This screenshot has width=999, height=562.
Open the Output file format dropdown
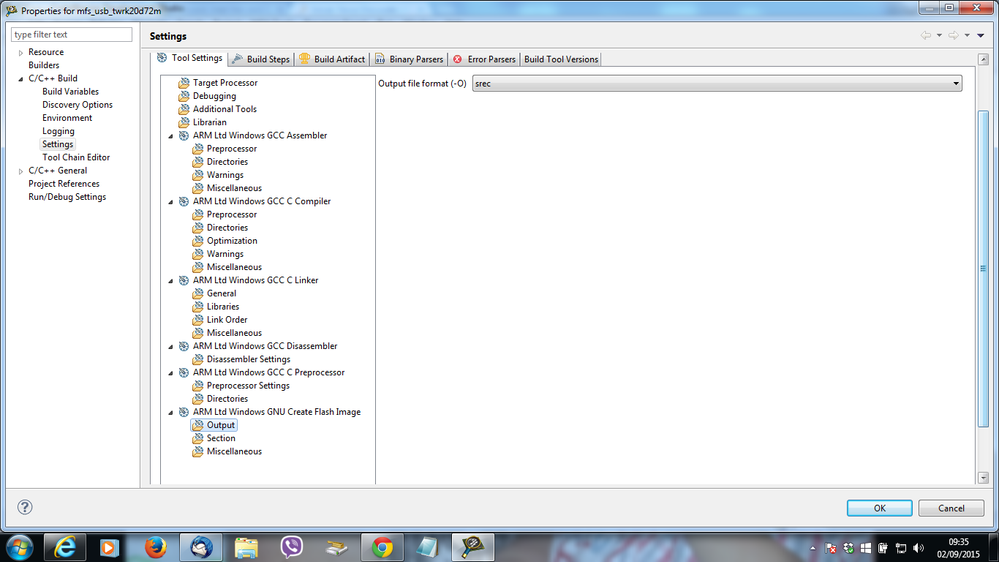717,83
